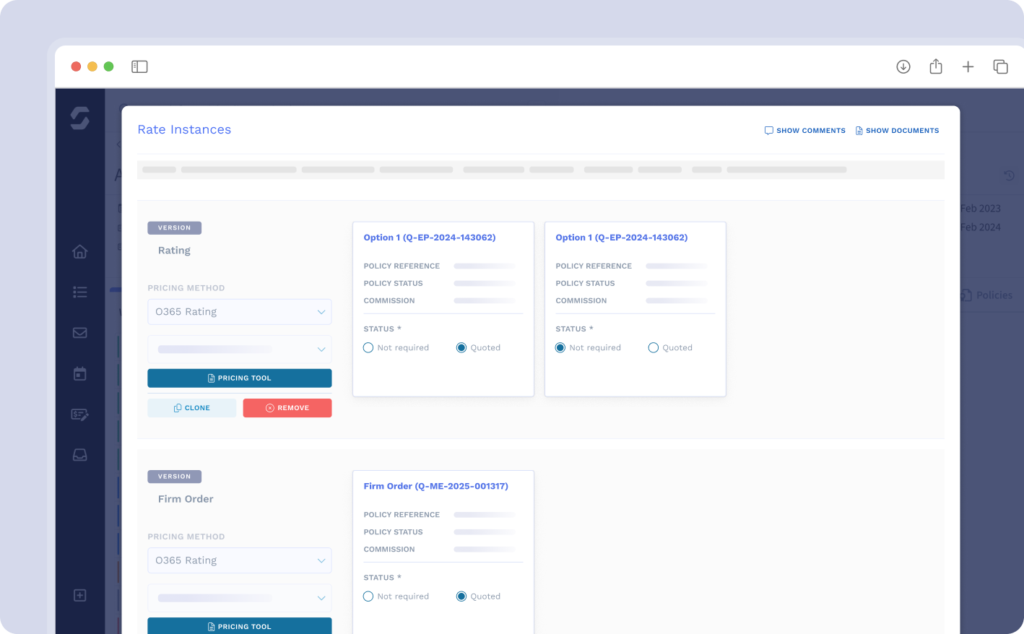The width and height of the screenshot is (1024, 634).
Task: Open the Firm Order pricing method dropdown
Action: [239, 560]
